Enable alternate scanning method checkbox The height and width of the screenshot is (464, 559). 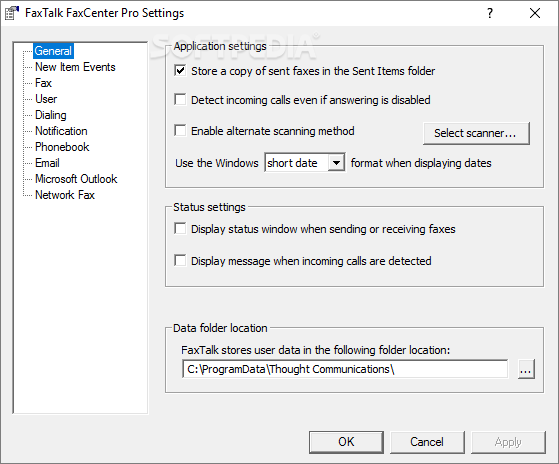pos(180,130)
